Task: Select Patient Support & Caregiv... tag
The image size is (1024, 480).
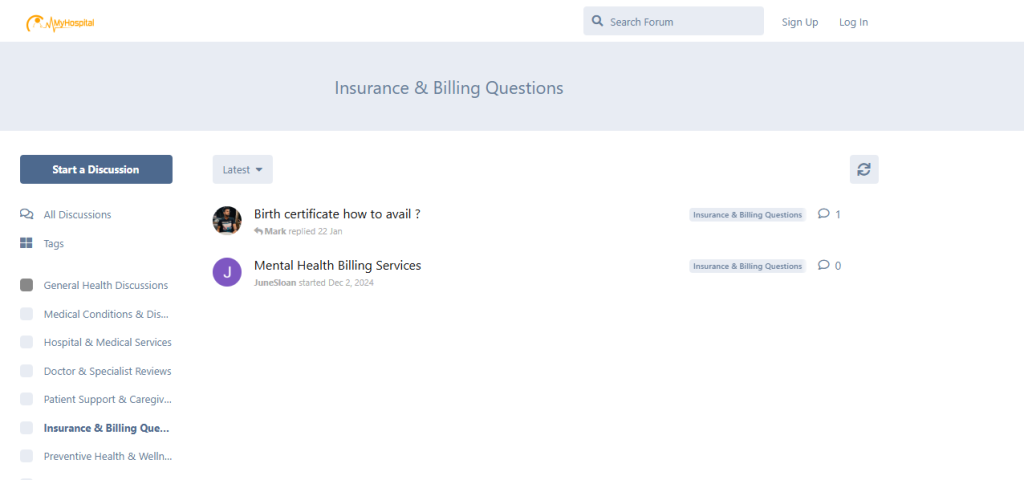Action: (x=108, y=399)
